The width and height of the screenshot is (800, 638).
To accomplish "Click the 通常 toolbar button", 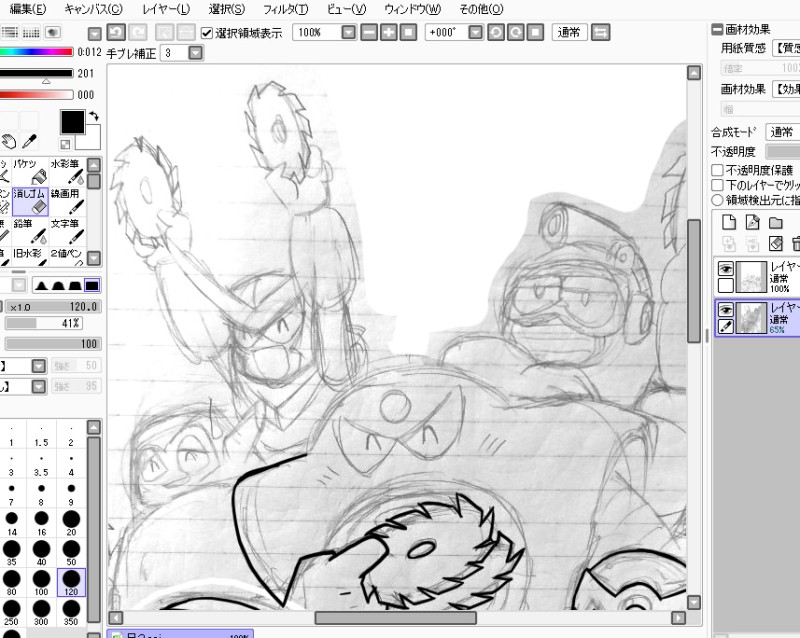I will tap(569, 33).
